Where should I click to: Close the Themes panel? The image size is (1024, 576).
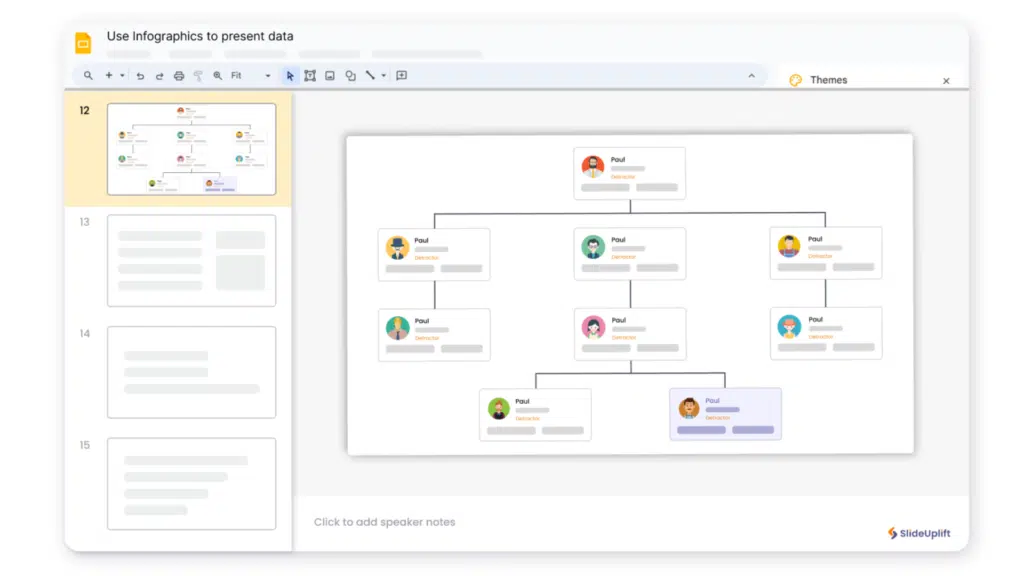[946, 81]
